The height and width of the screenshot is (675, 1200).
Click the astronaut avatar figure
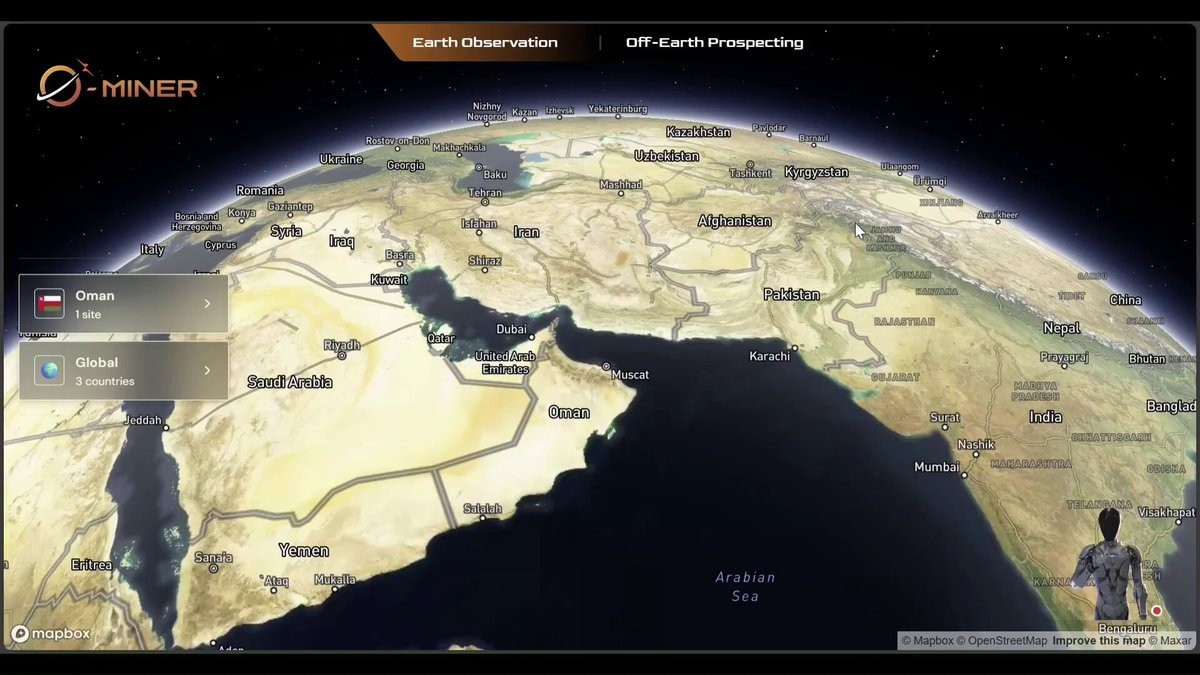(1110, 565)
